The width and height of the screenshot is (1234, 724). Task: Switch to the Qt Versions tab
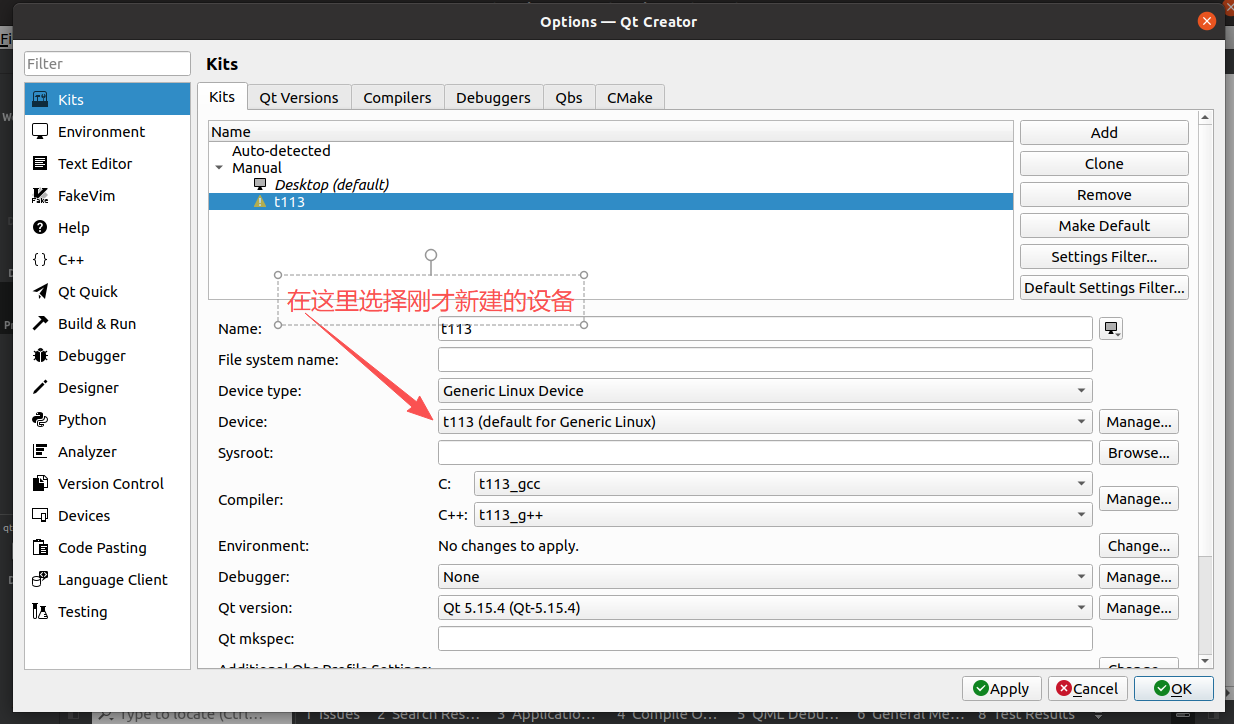[299, 98]
